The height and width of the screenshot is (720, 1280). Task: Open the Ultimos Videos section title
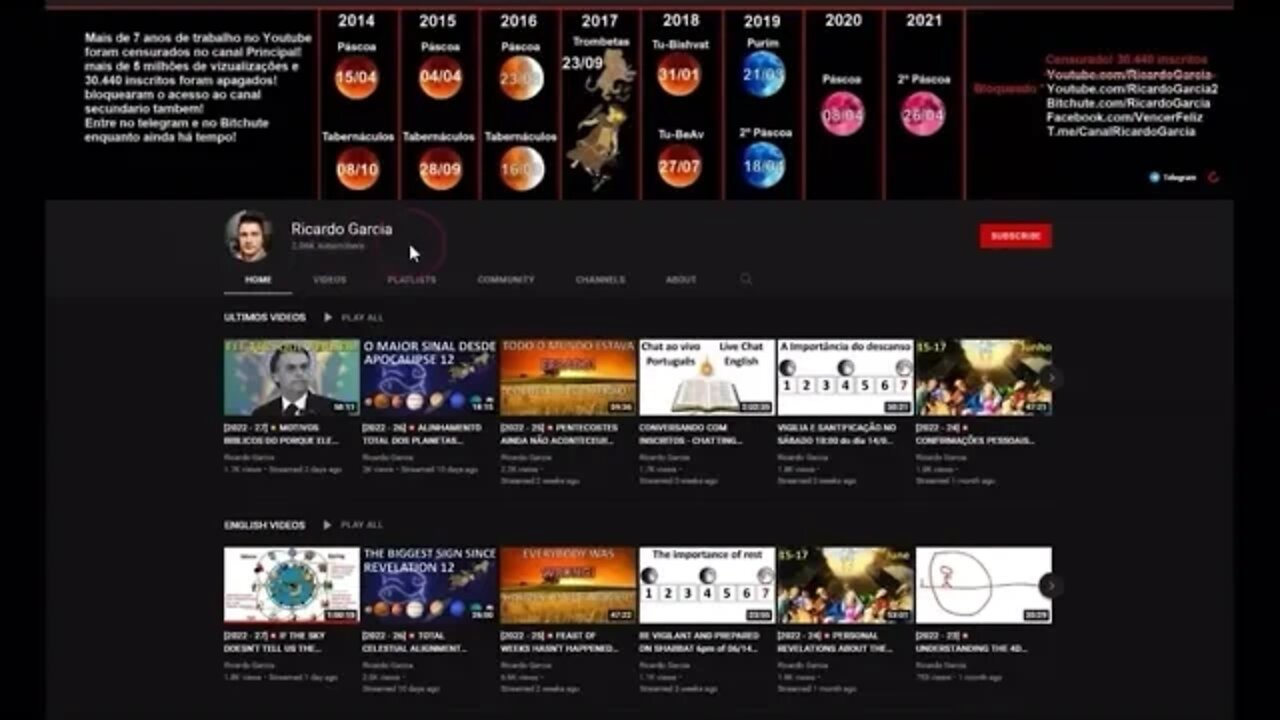265,317
